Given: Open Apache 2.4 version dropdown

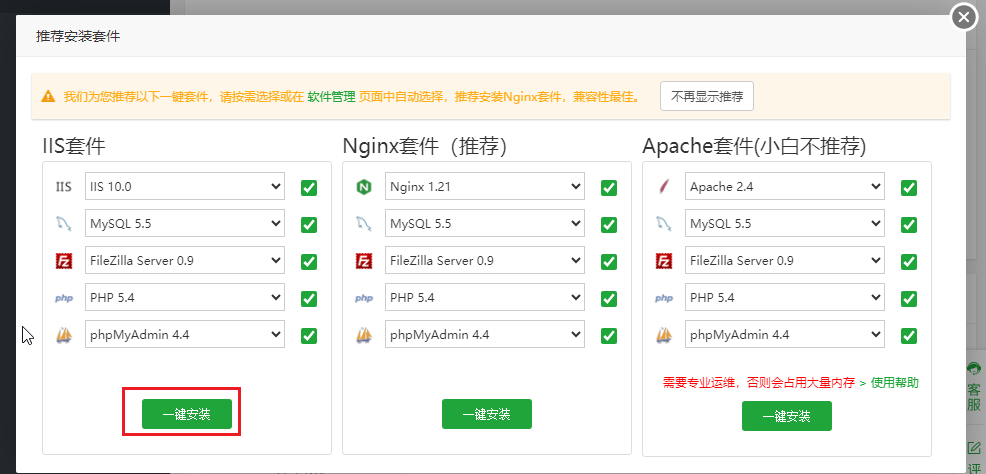Looking at the screenshot, I should (785, 186).
